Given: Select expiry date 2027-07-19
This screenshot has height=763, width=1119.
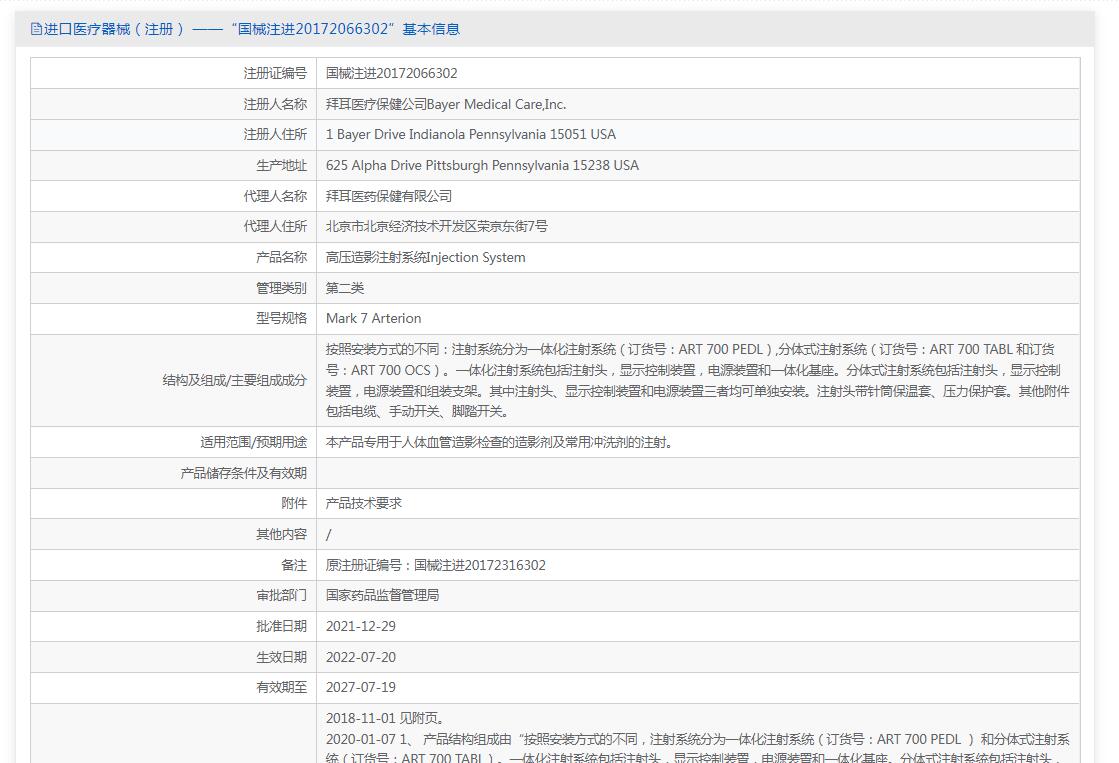Looking at the screenshot, I should point(360,688).
